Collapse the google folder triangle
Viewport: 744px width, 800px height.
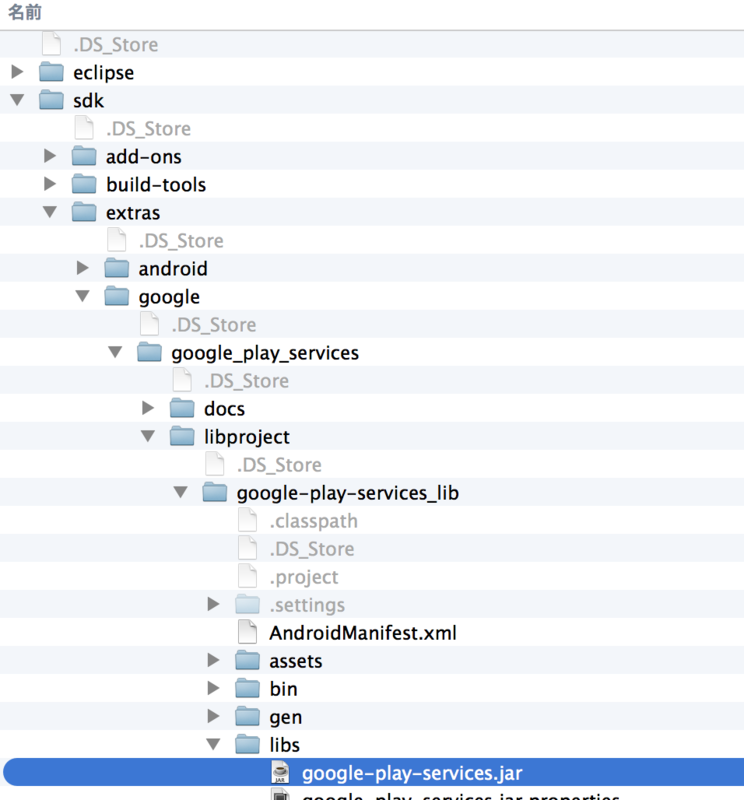[x=83, y=296]
